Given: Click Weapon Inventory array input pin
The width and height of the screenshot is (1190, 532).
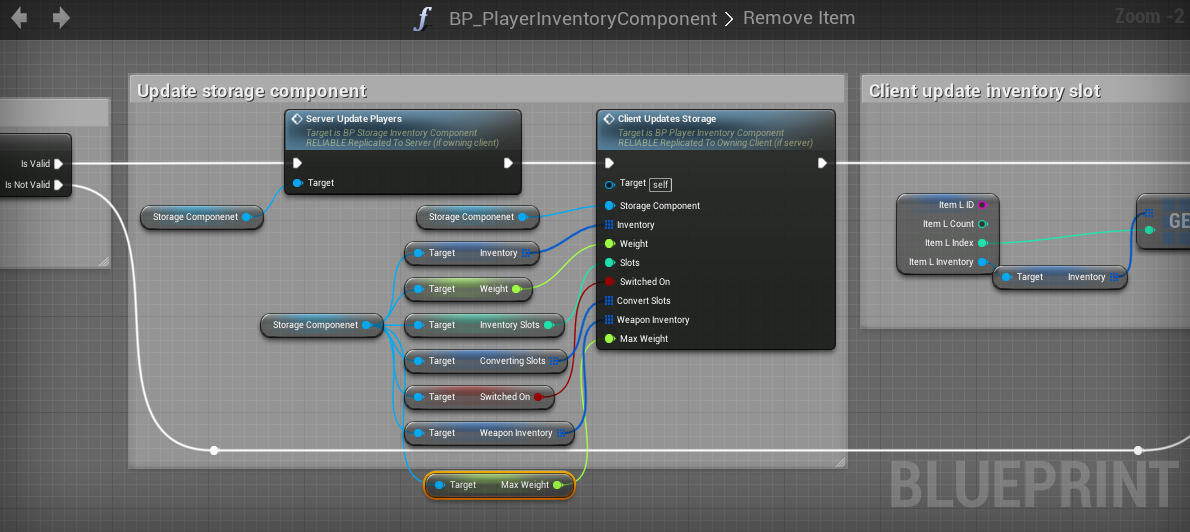Looking at the screenshot, I should pyautogui.click(x=609, y=320).
